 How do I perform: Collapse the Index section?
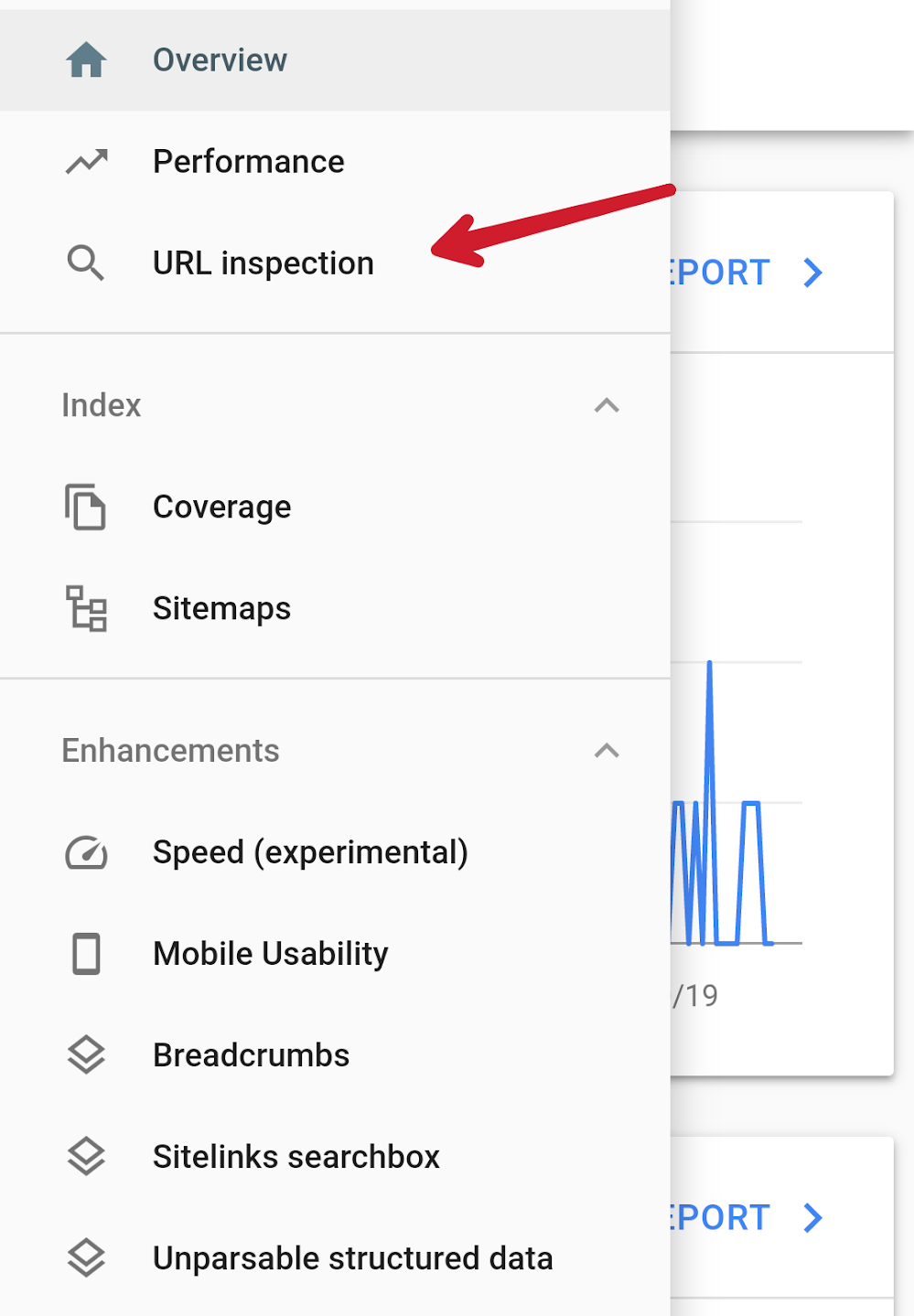coord(608,405)
